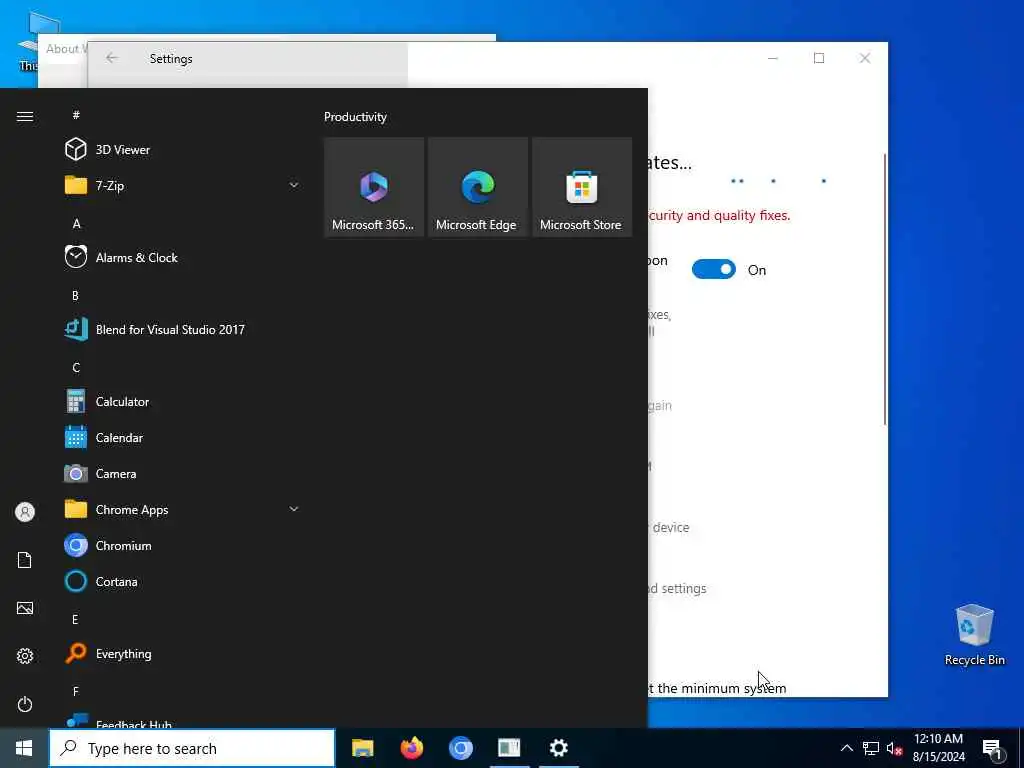Switch to Settings taskbar icon
Viewport: 1024px width, 768px height.
point(558,748)
